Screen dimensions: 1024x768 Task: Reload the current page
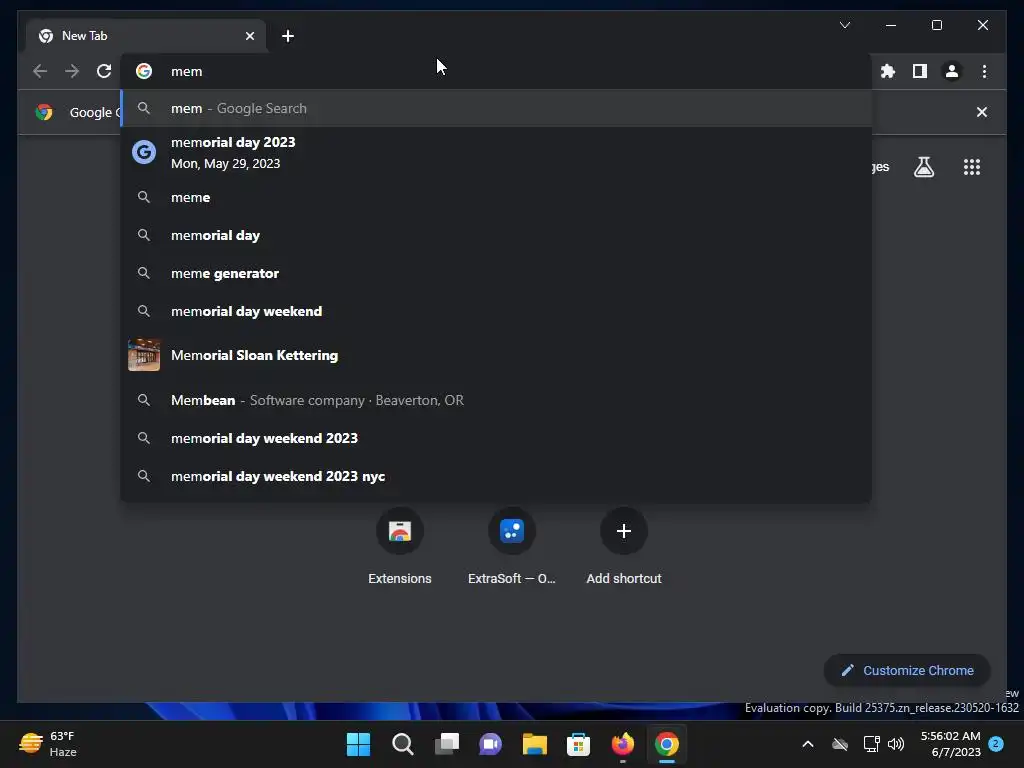tap(104, 71)
